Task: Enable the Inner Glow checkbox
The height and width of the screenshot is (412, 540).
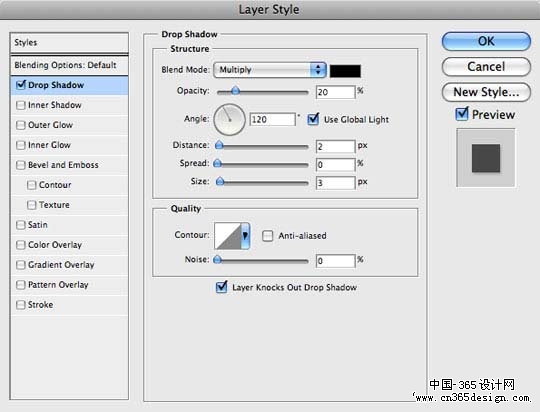Action: [x=21, y=145]
